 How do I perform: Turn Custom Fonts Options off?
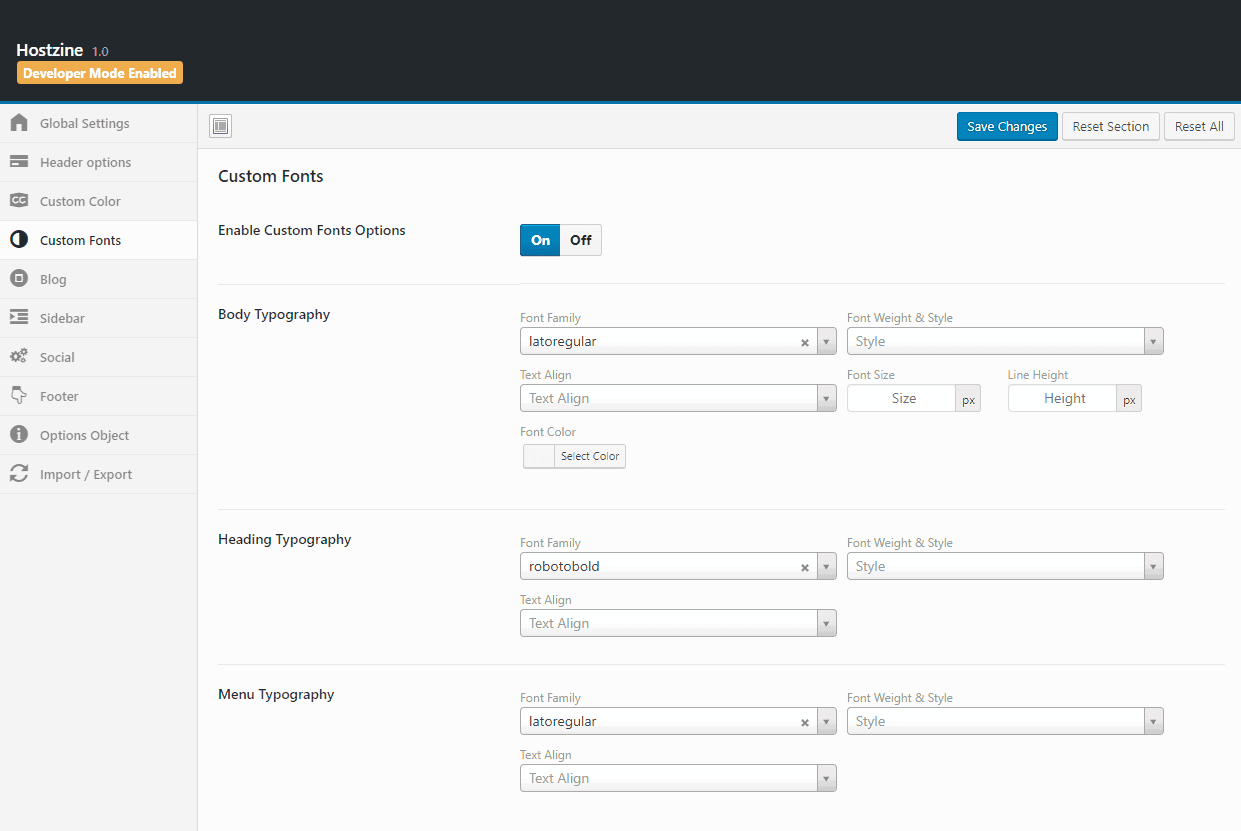(x=581, y=240)
